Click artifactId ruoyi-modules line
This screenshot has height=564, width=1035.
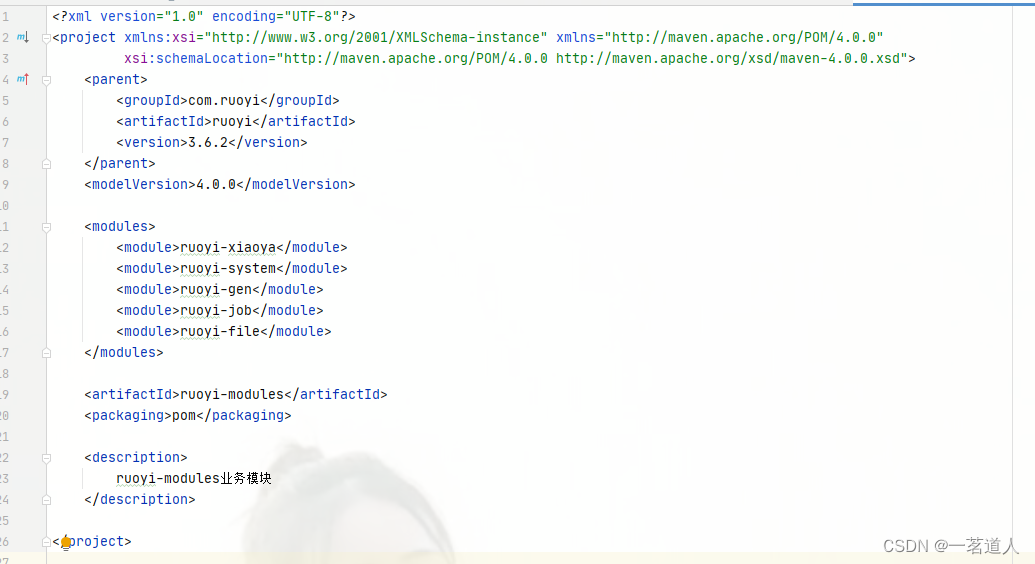click(x=236, y=395)
